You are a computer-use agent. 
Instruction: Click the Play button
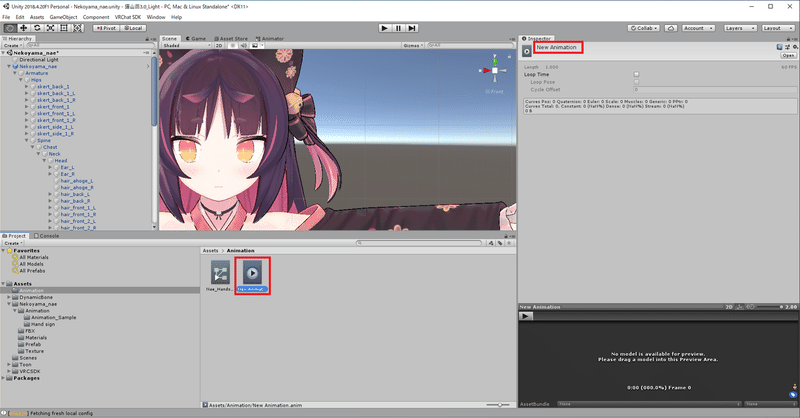pos(385,28)
